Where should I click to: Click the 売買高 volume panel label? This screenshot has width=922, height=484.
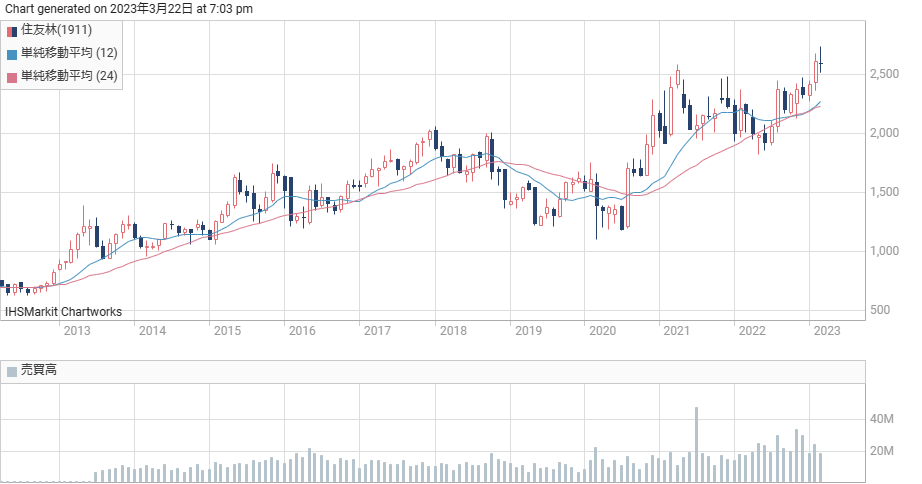point(39,370)
